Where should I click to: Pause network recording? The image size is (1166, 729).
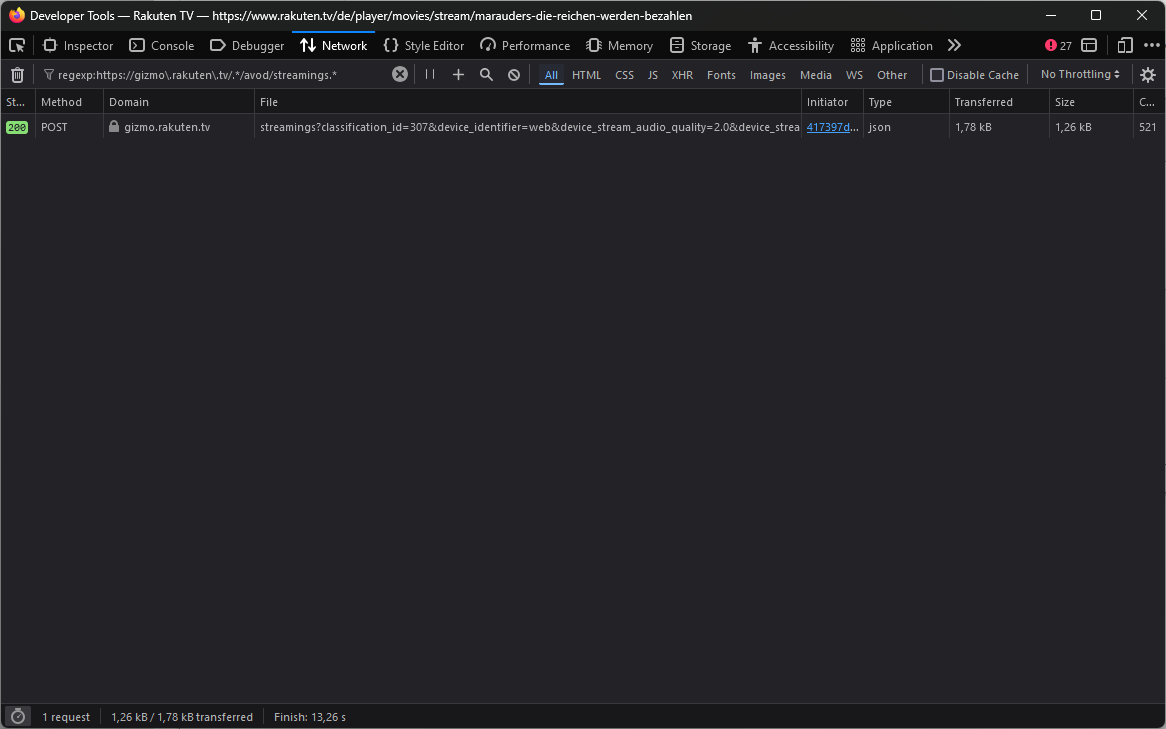[430, 74]
